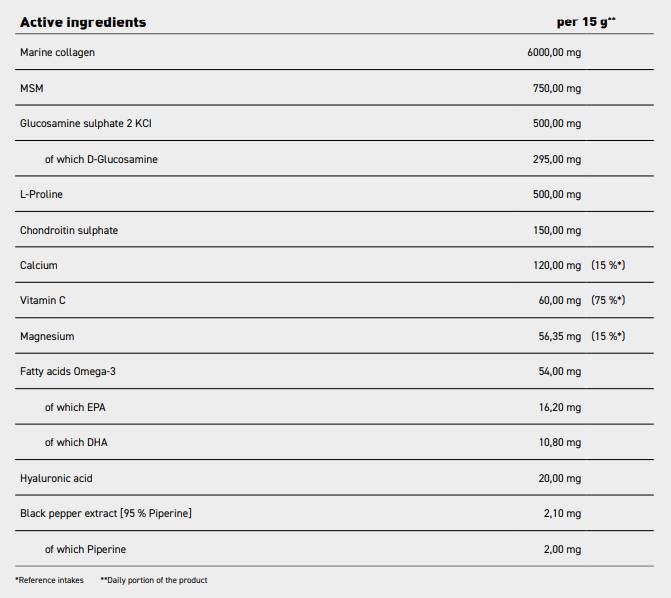Click the L-Proline ingredient label
Screen dimensions: 671x598
click(41, 194)
